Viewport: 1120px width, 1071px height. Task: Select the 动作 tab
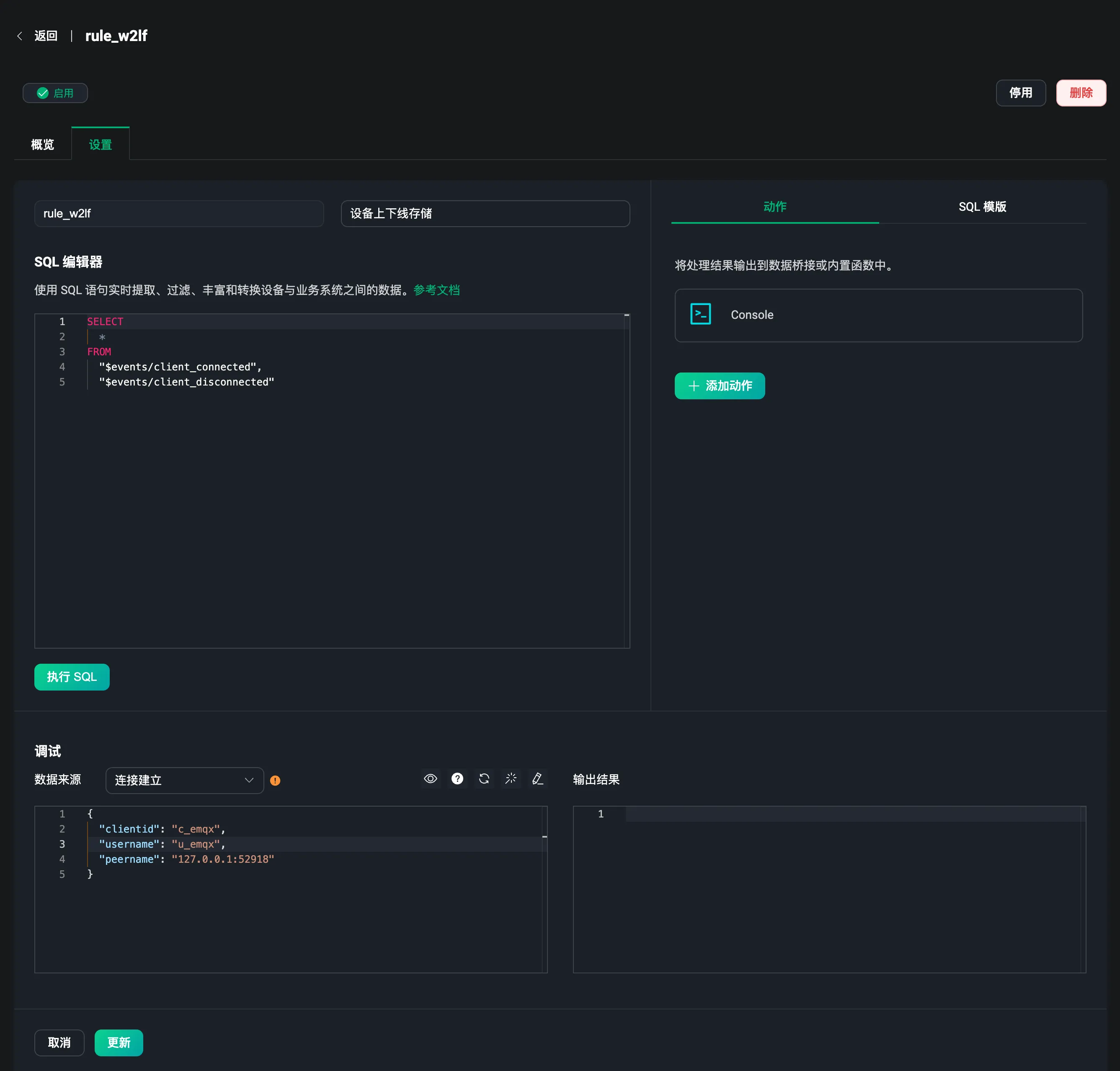click(775, 207)
